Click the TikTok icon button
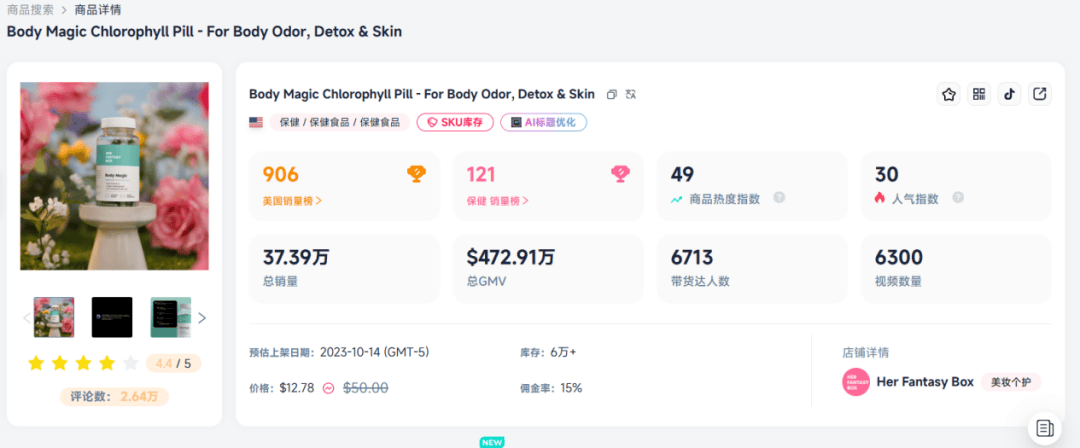Screen dimensions: 1080x448 click(1009, 94)
